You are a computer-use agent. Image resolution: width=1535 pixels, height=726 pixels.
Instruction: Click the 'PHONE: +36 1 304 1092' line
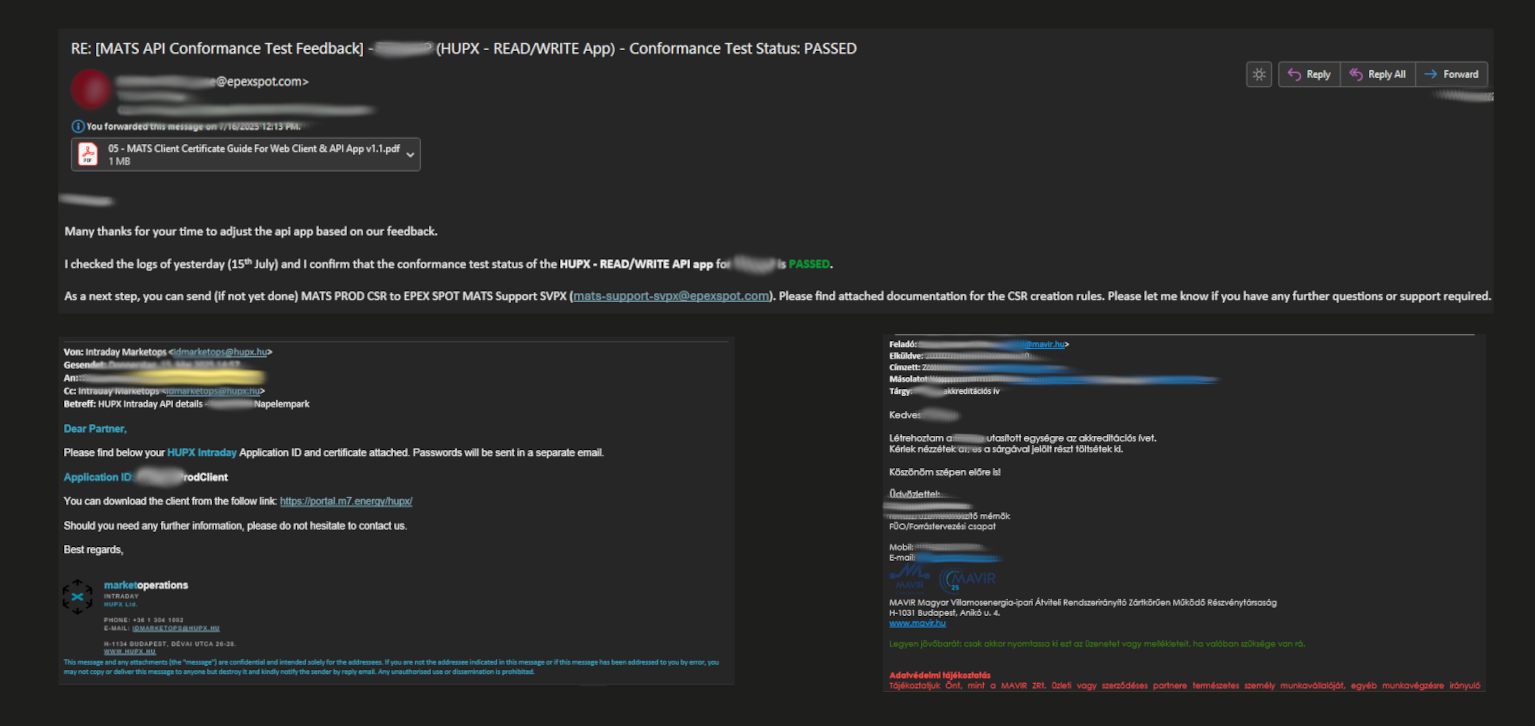pyautogui.click(x=143, y=620)
